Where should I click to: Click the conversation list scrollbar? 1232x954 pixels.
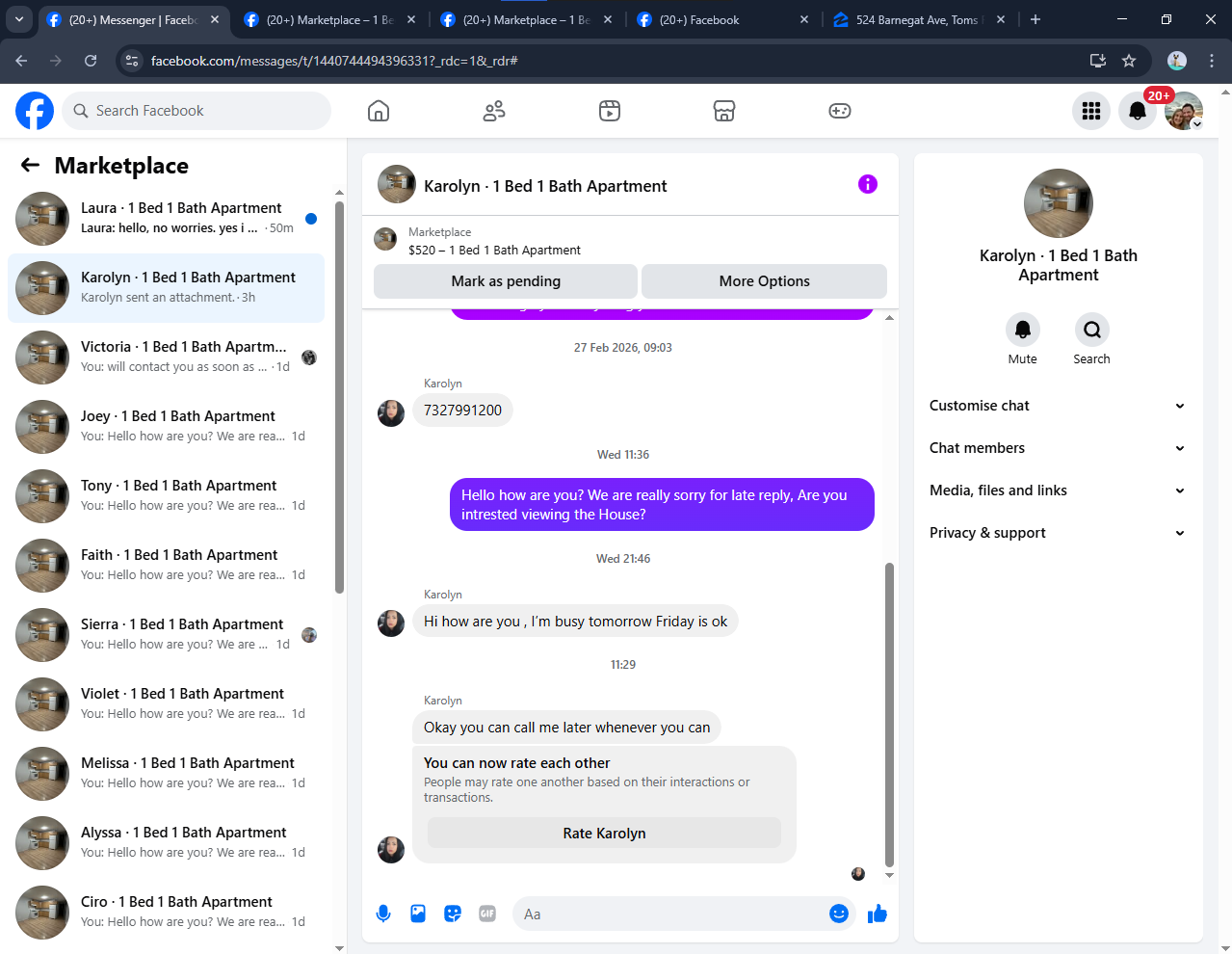tap(339, 397)
